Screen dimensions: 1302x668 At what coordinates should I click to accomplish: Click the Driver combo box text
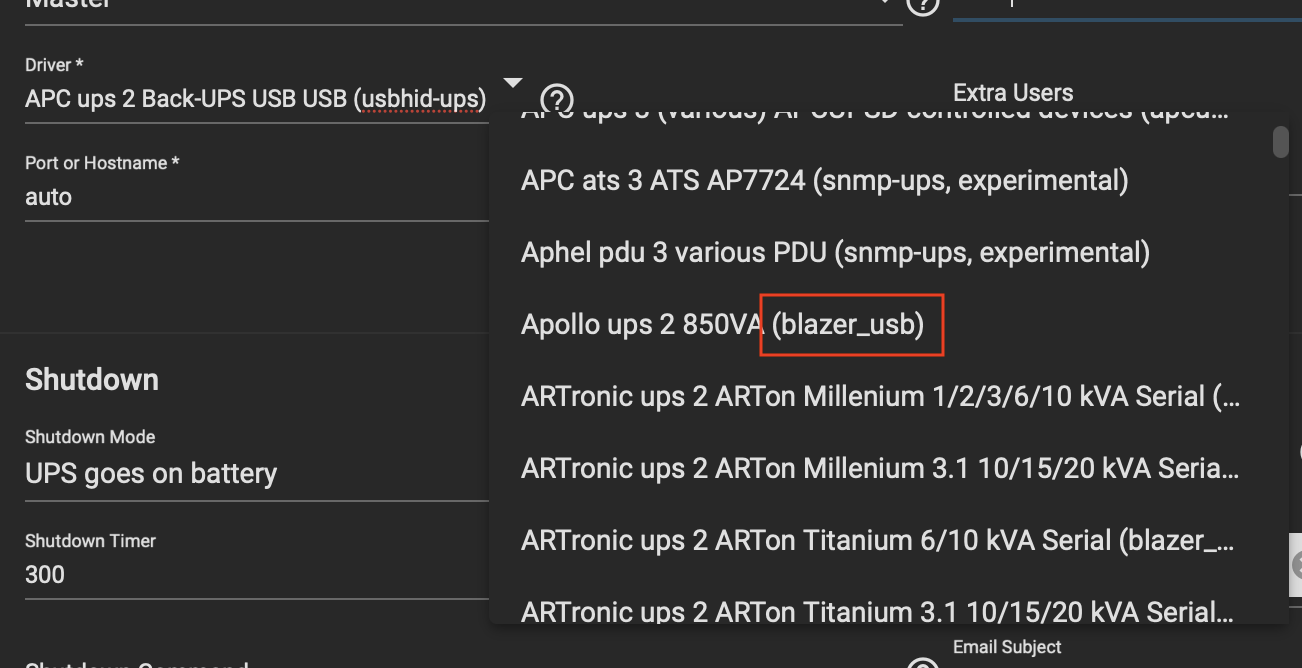(x=256, y=99)
